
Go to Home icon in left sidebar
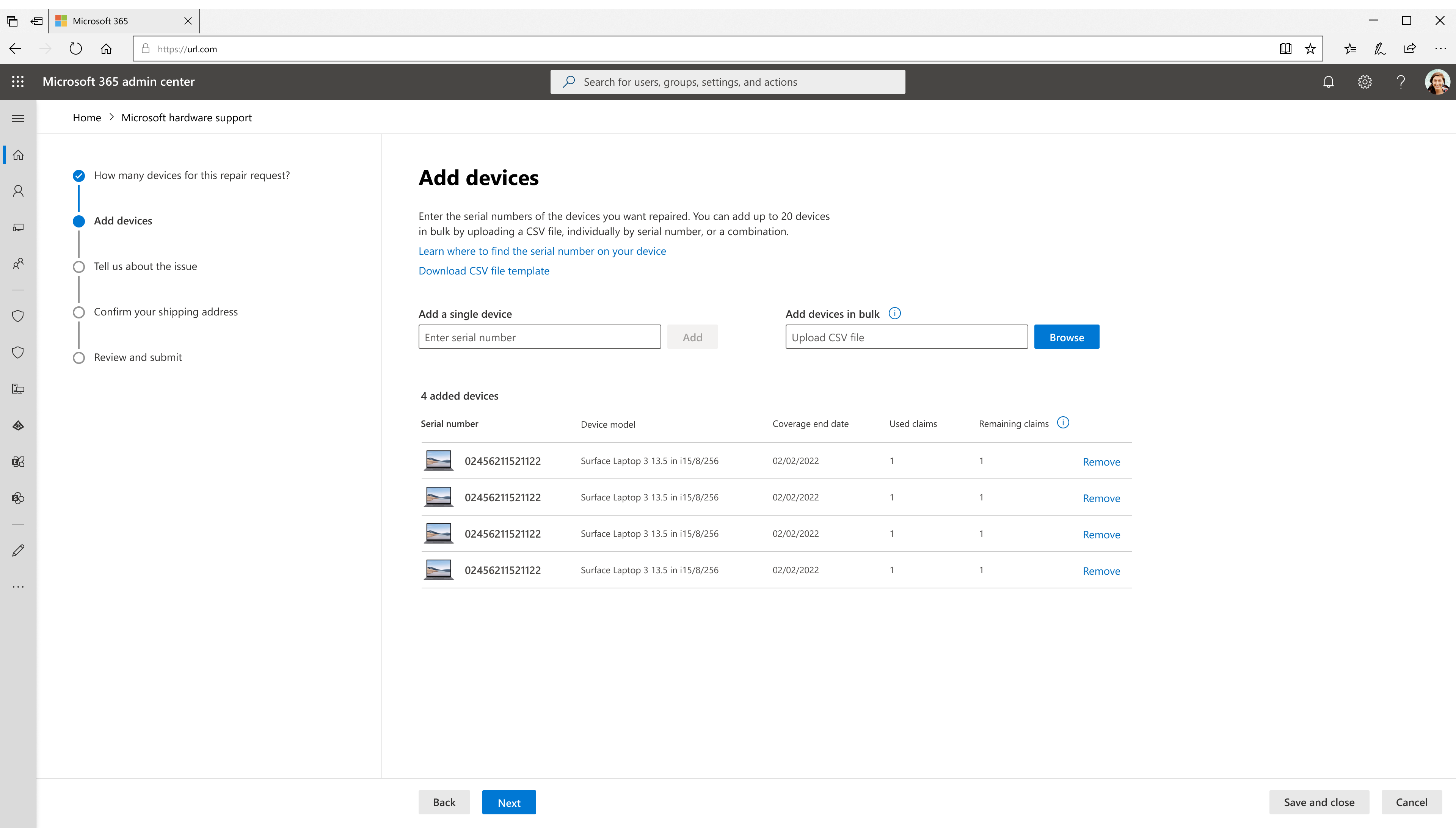[x=18, y=155]
